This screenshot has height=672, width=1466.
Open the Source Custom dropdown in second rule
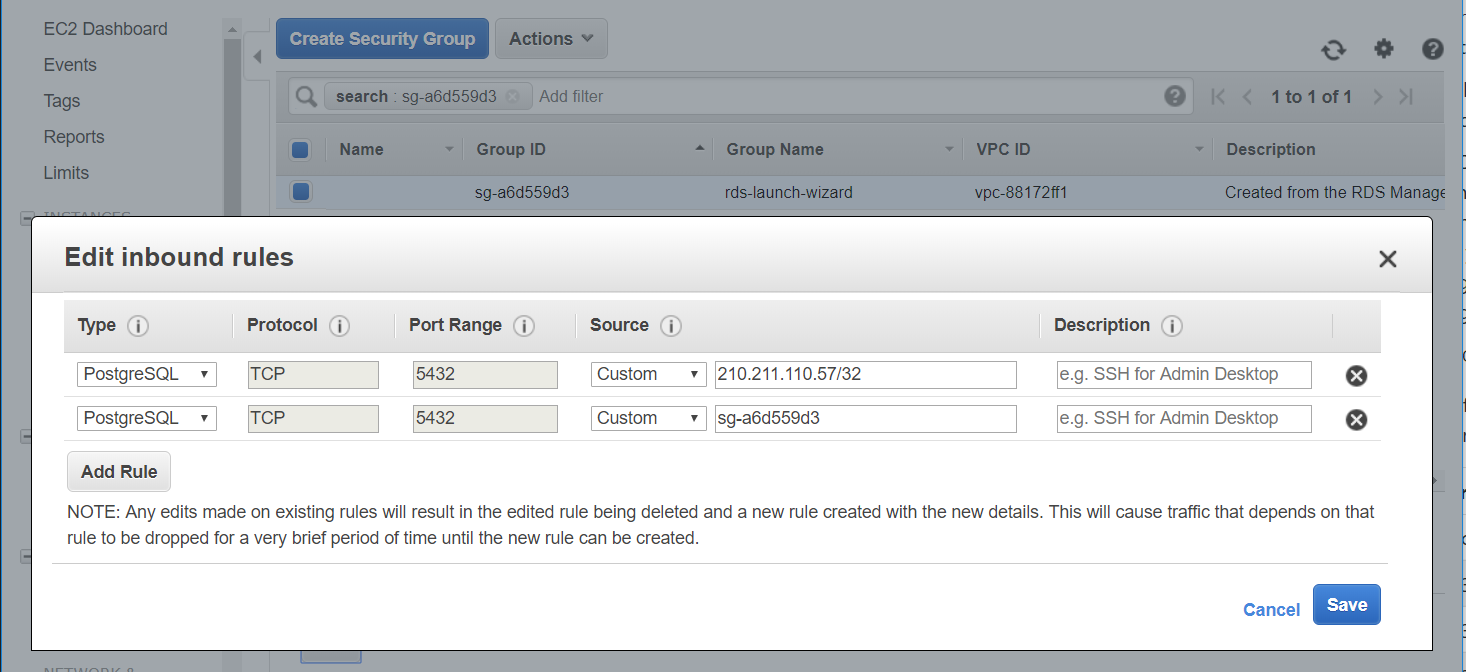coord(649,418)
